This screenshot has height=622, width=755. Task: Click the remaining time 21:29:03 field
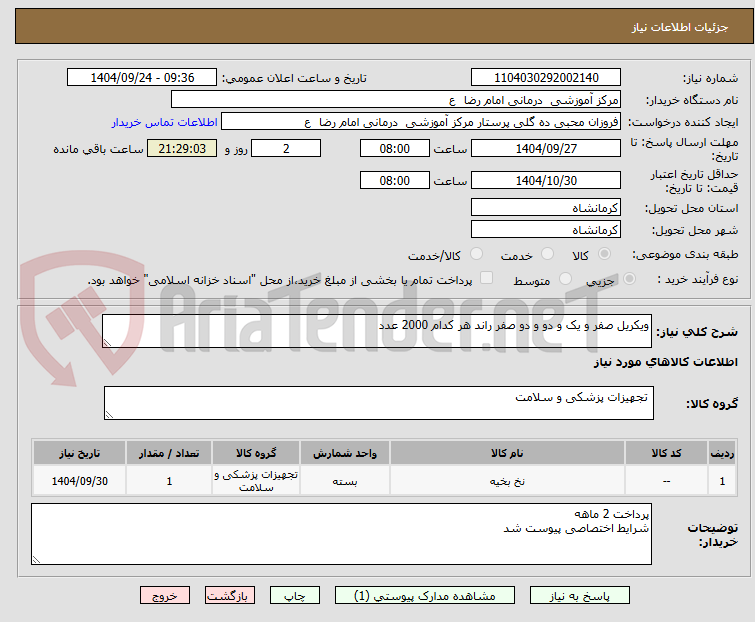point(182,148)
